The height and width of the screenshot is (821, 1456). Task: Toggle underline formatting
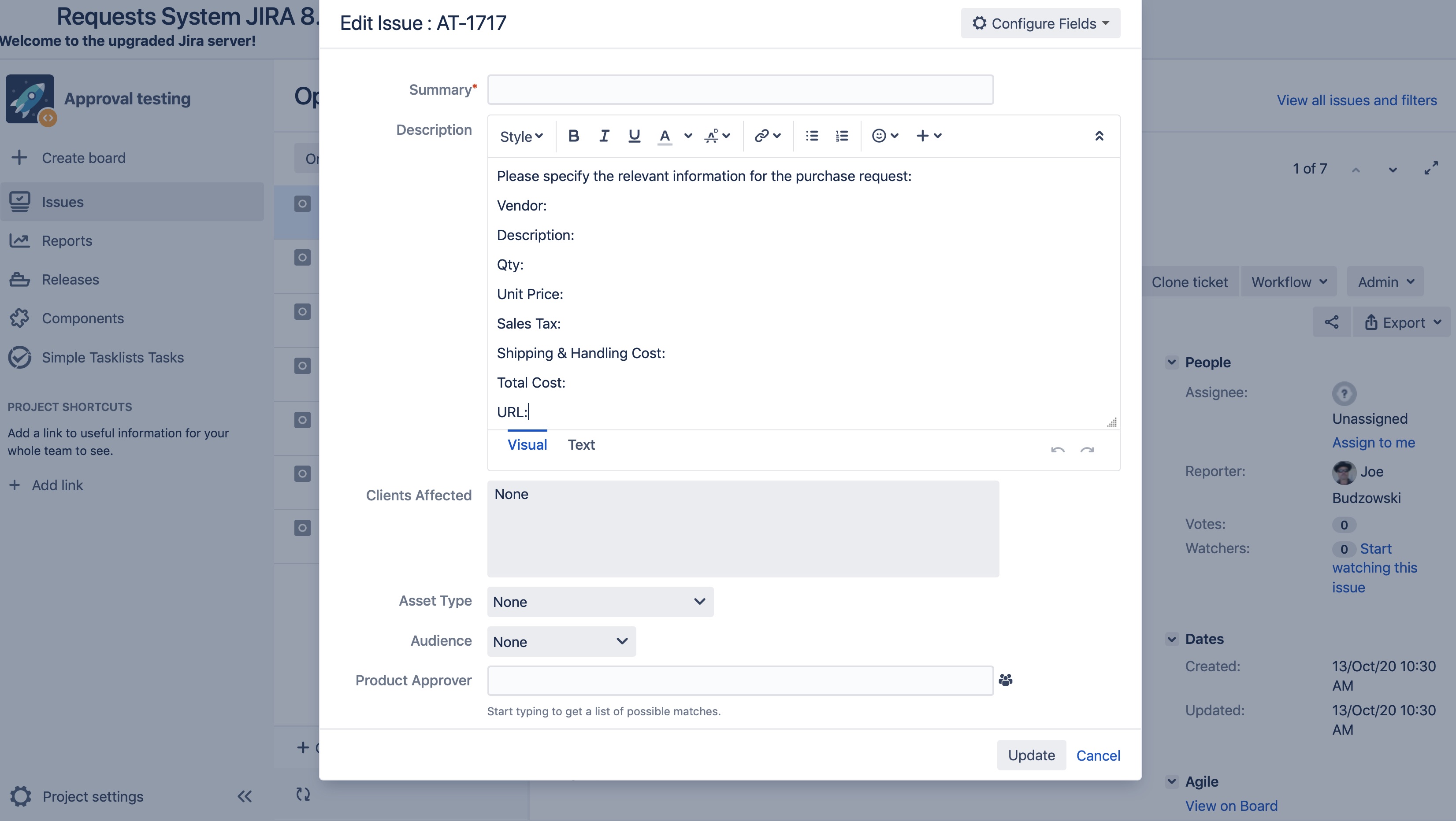point(634,136)
